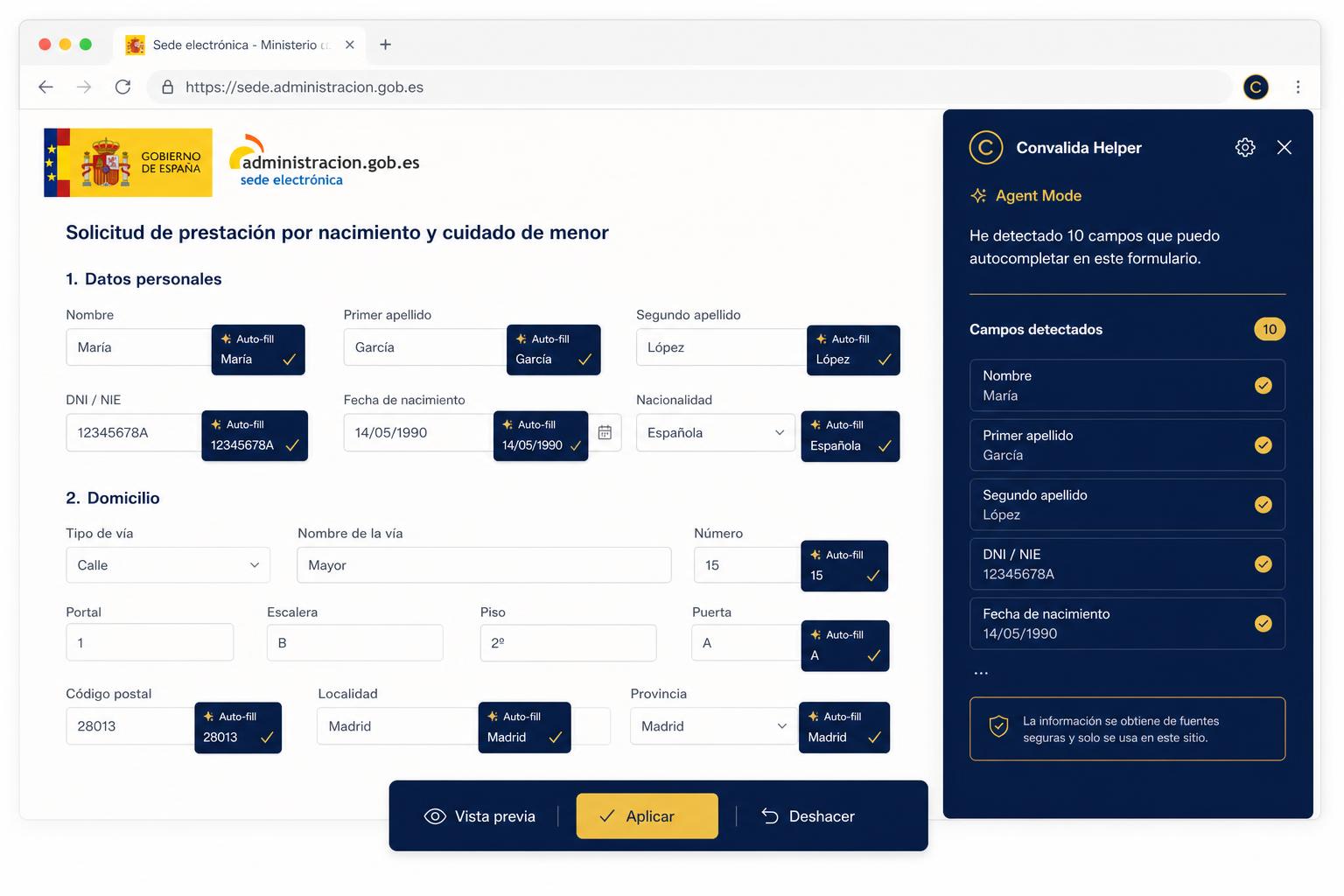This screenshot has height=896, width=1344.
Task: Toggle the Nombre detected field checkmark
Action: coord(1263,385)
